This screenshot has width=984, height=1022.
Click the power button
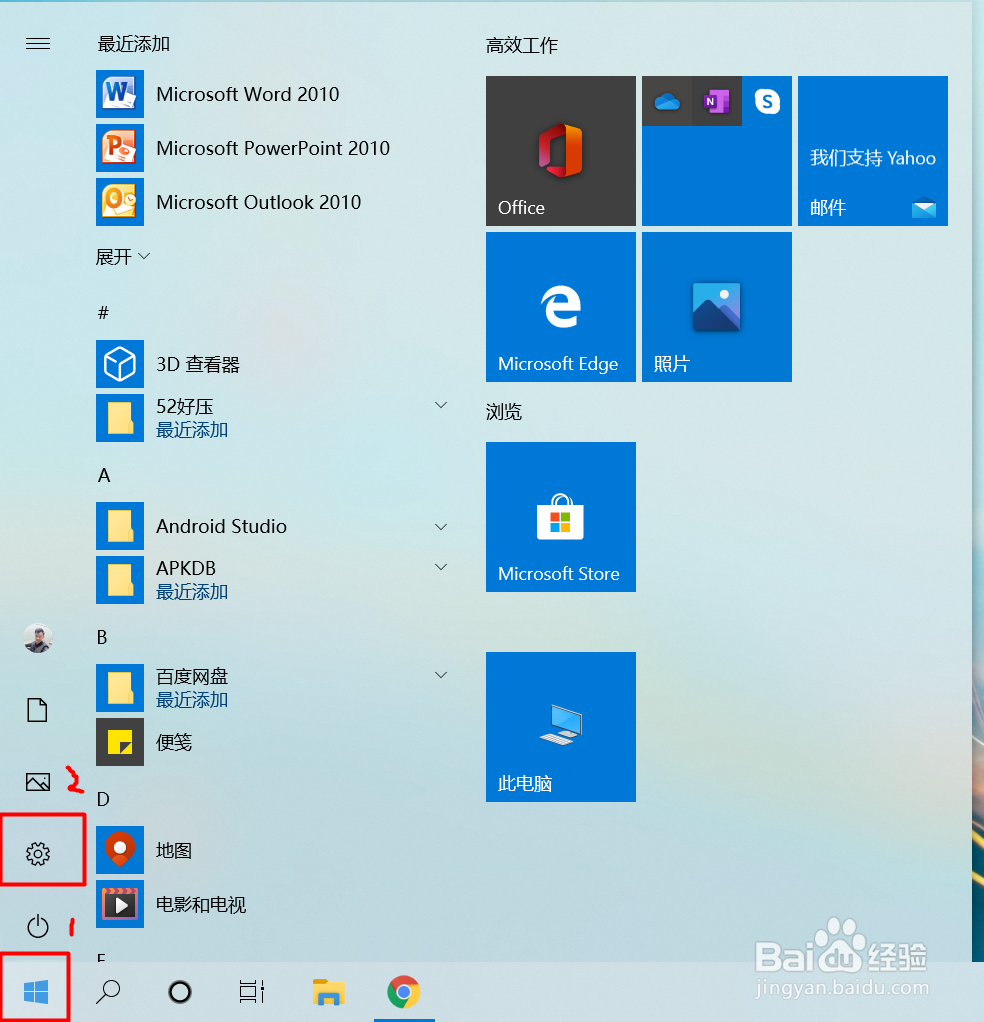click(x=39, y=926)
